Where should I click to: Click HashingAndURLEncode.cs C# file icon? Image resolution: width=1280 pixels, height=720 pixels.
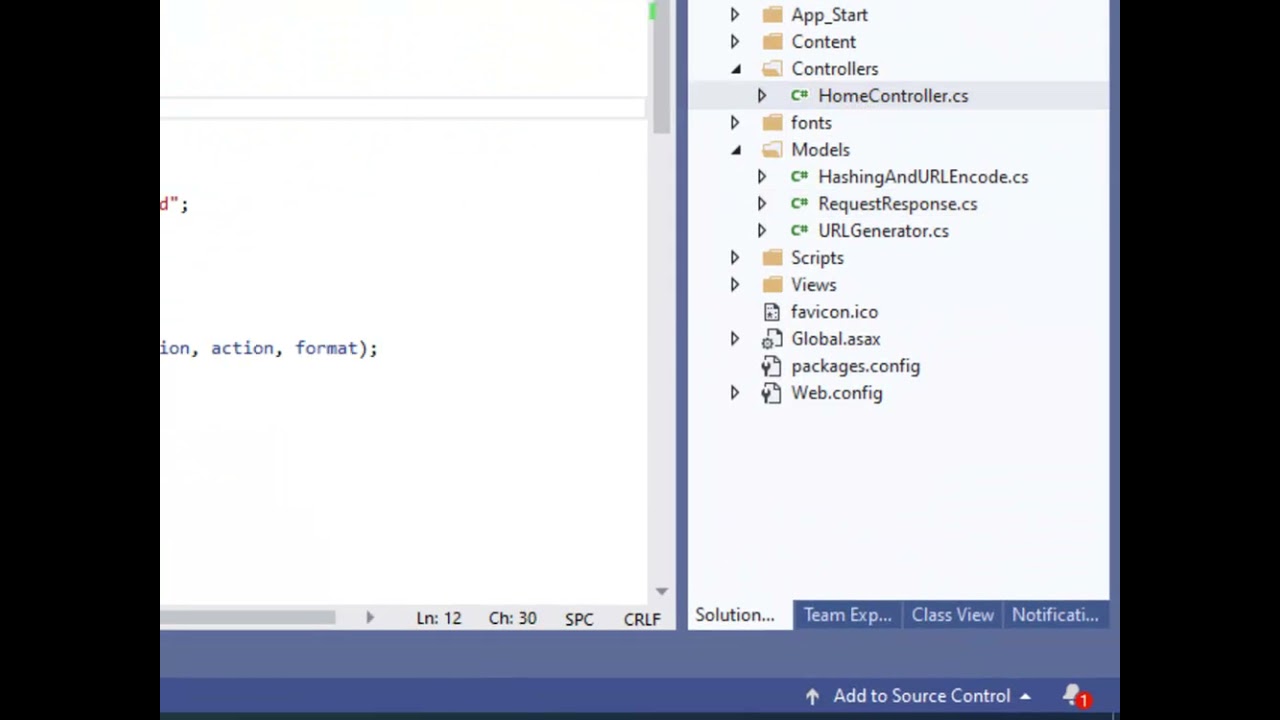(799, 177)
